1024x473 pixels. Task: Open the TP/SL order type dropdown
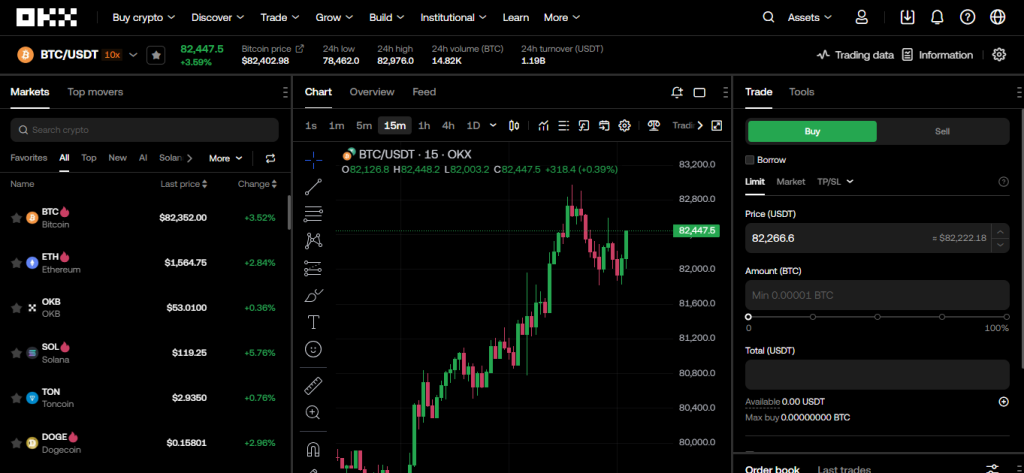835,182
